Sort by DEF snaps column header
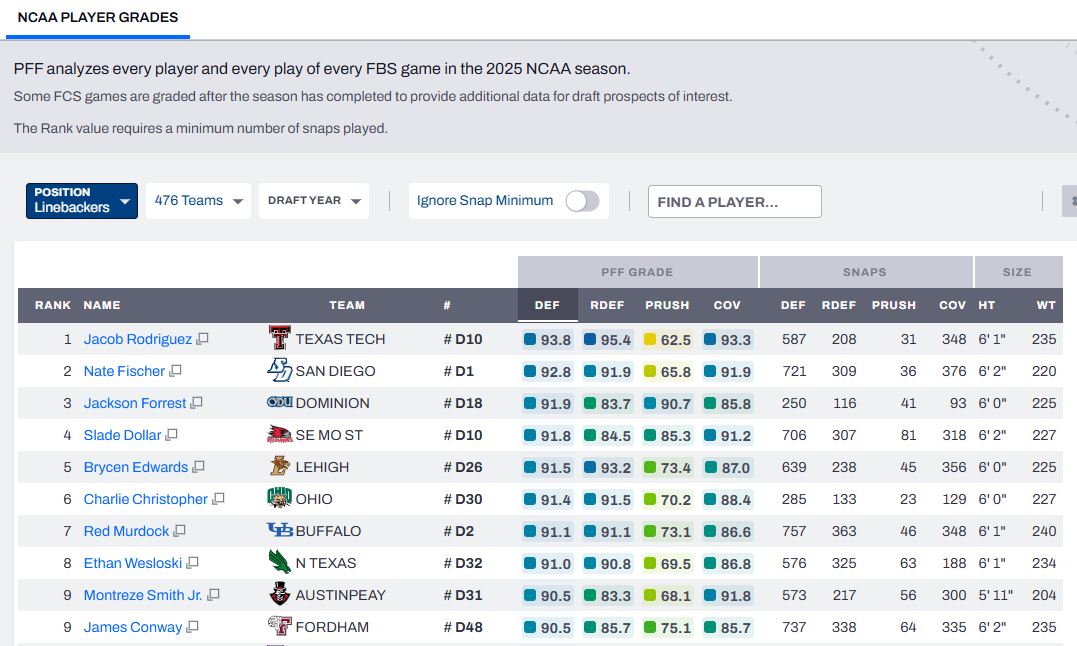Screen dimensions: 1077x646 [793, 305]
